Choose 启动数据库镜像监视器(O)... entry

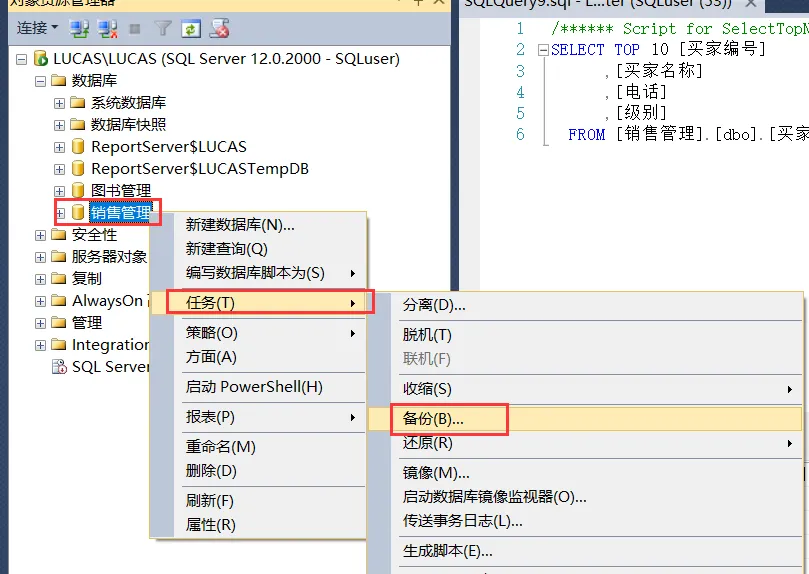point(585,497)
